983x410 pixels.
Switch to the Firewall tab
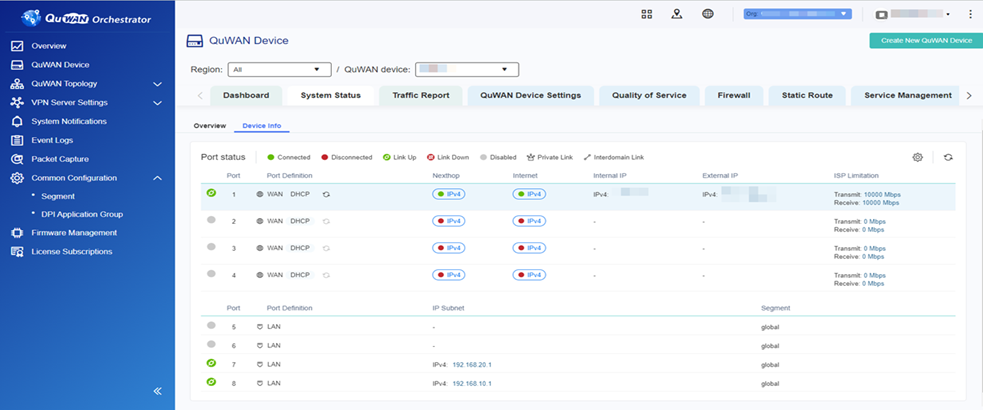(734, 95)
